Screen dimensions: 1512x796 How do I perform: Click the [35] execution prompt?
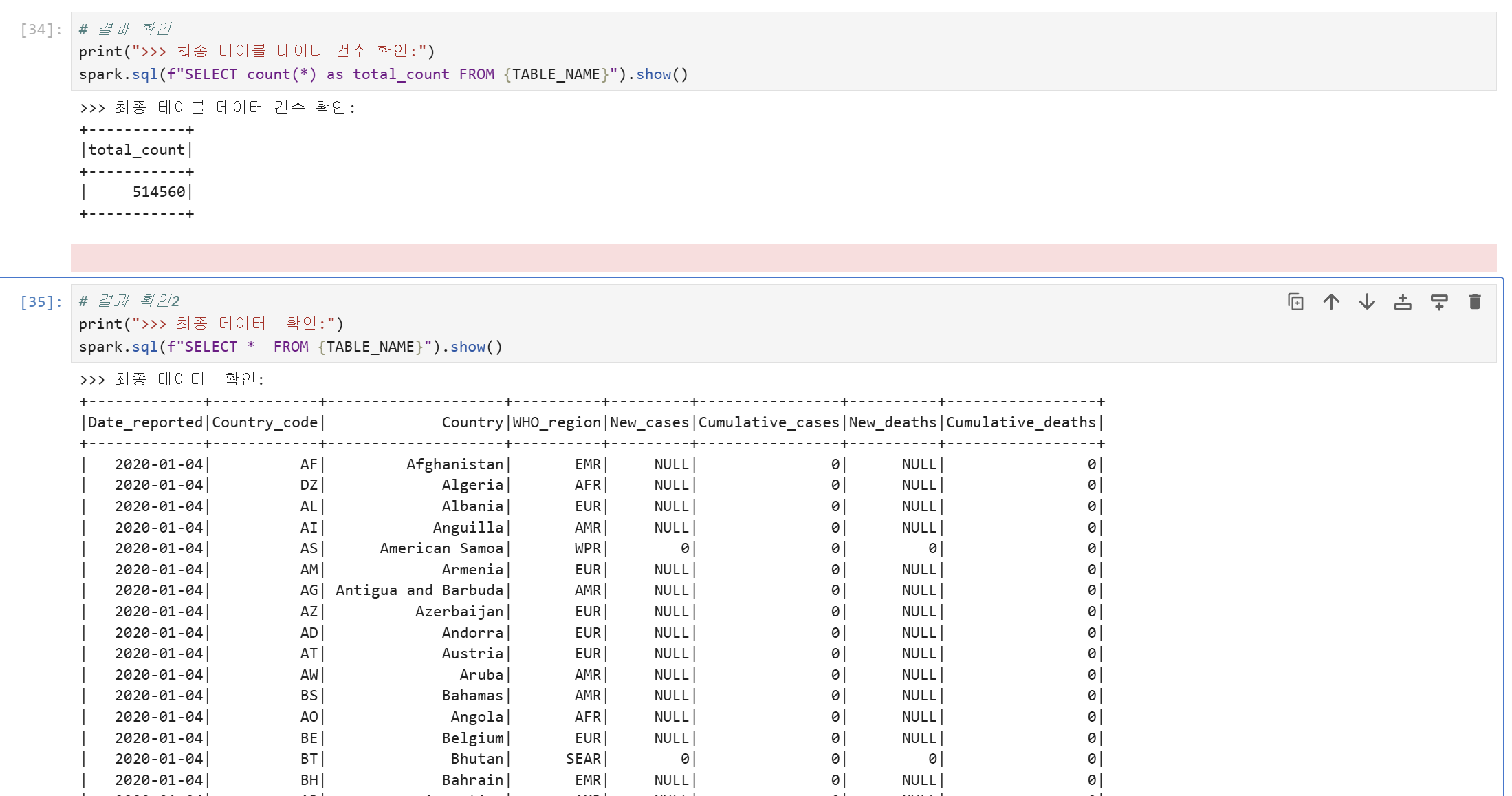[41, 302]
